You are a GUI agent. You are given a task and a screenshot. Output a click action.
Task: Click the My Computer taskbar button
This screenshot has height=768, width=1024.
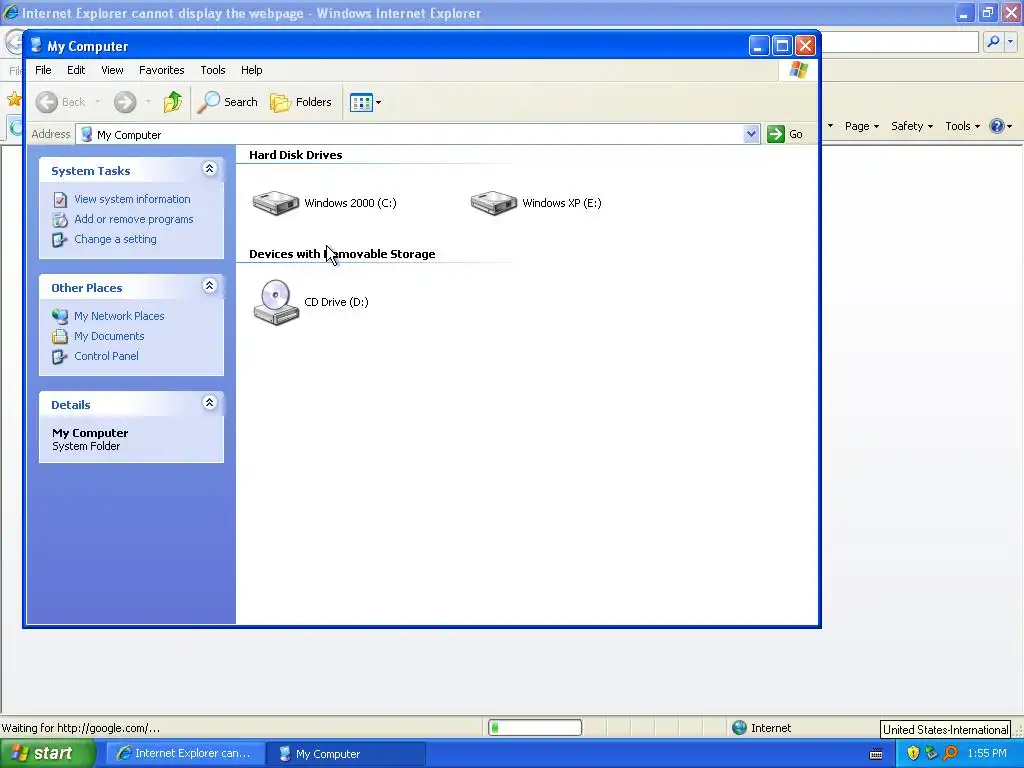pos(346,754)
